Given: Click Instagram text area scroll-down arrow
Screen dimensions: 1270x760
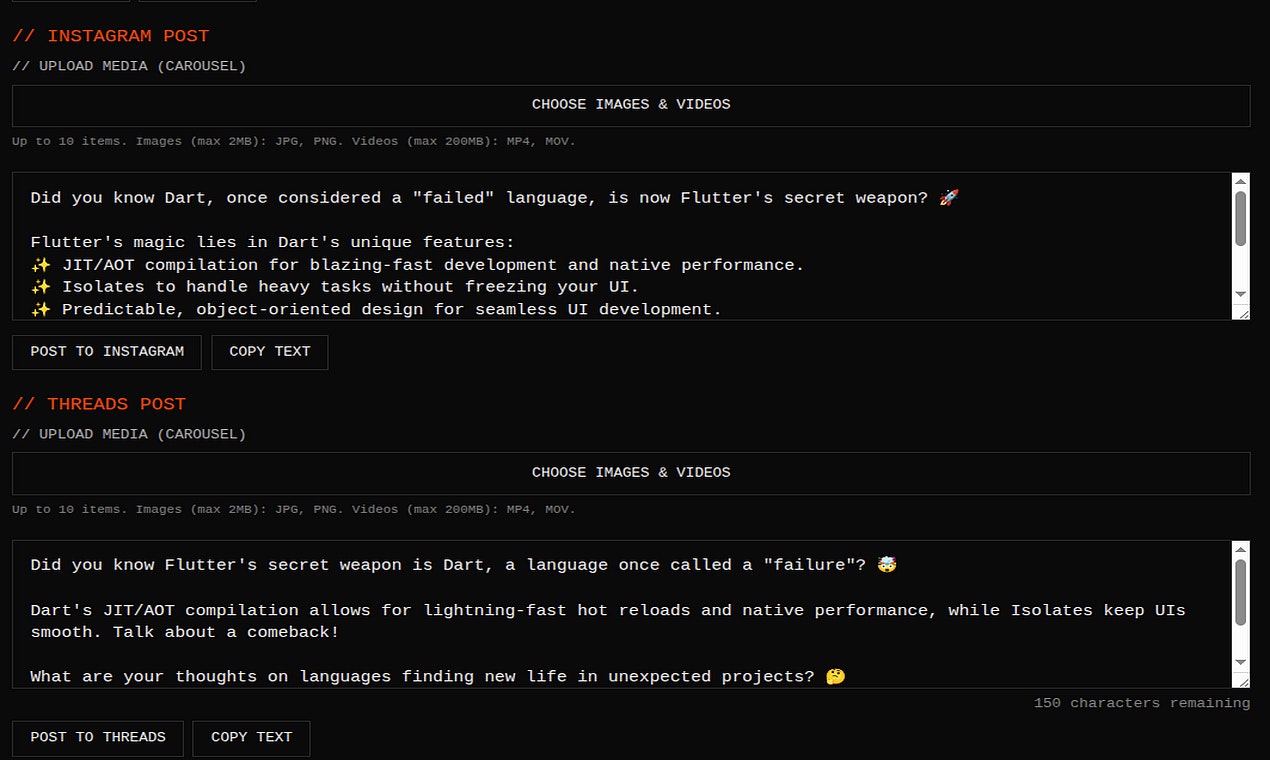Looking at the screenshot, I should coord(1241,294).
